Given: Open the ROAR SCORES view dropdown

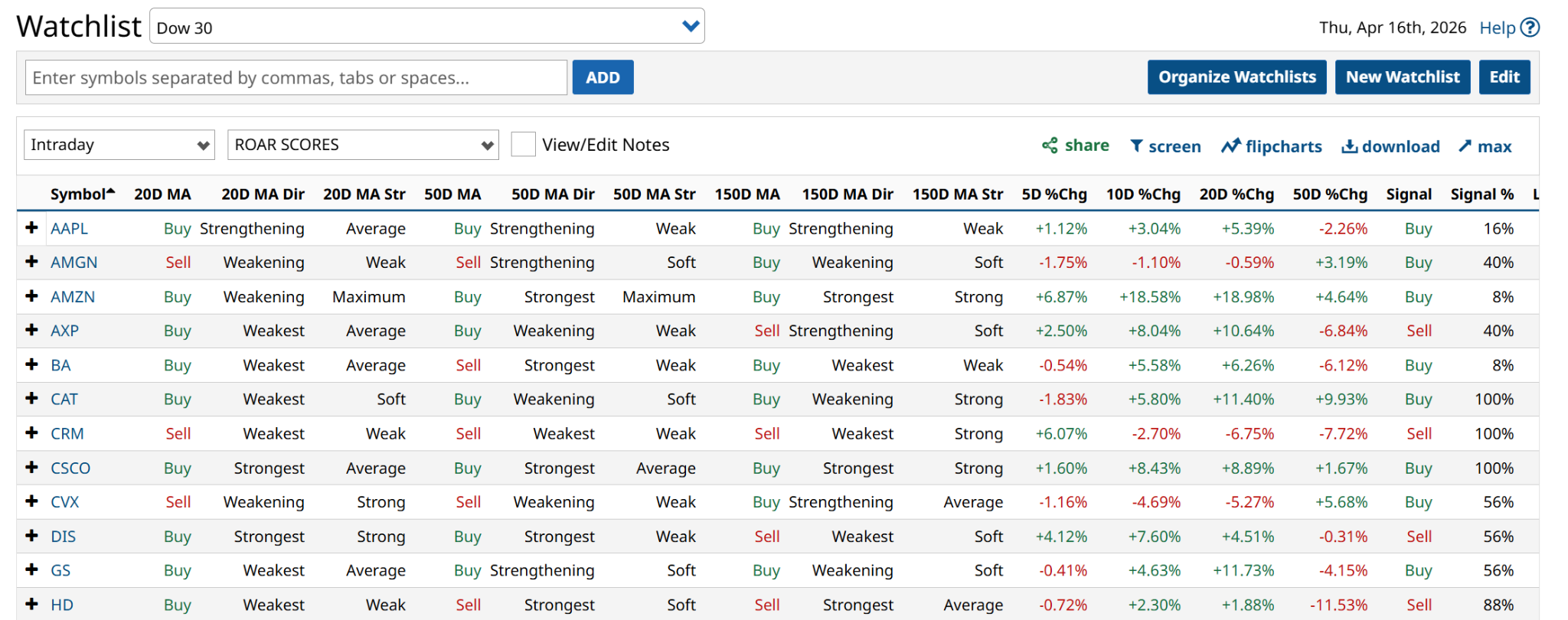Looking at the screenshot, I should 363,145.
